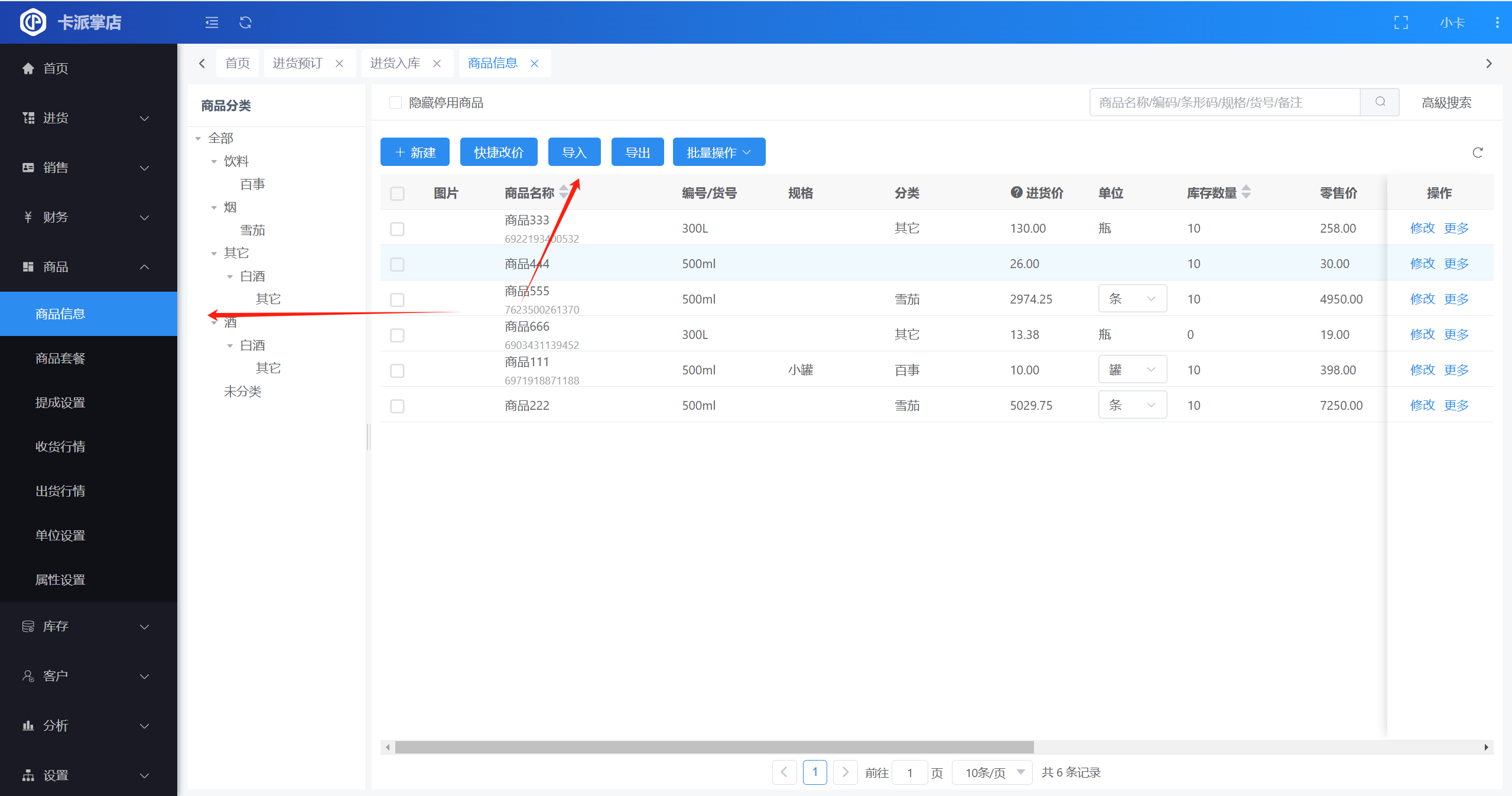Tick the select-all header checkbox

[397, 193]
